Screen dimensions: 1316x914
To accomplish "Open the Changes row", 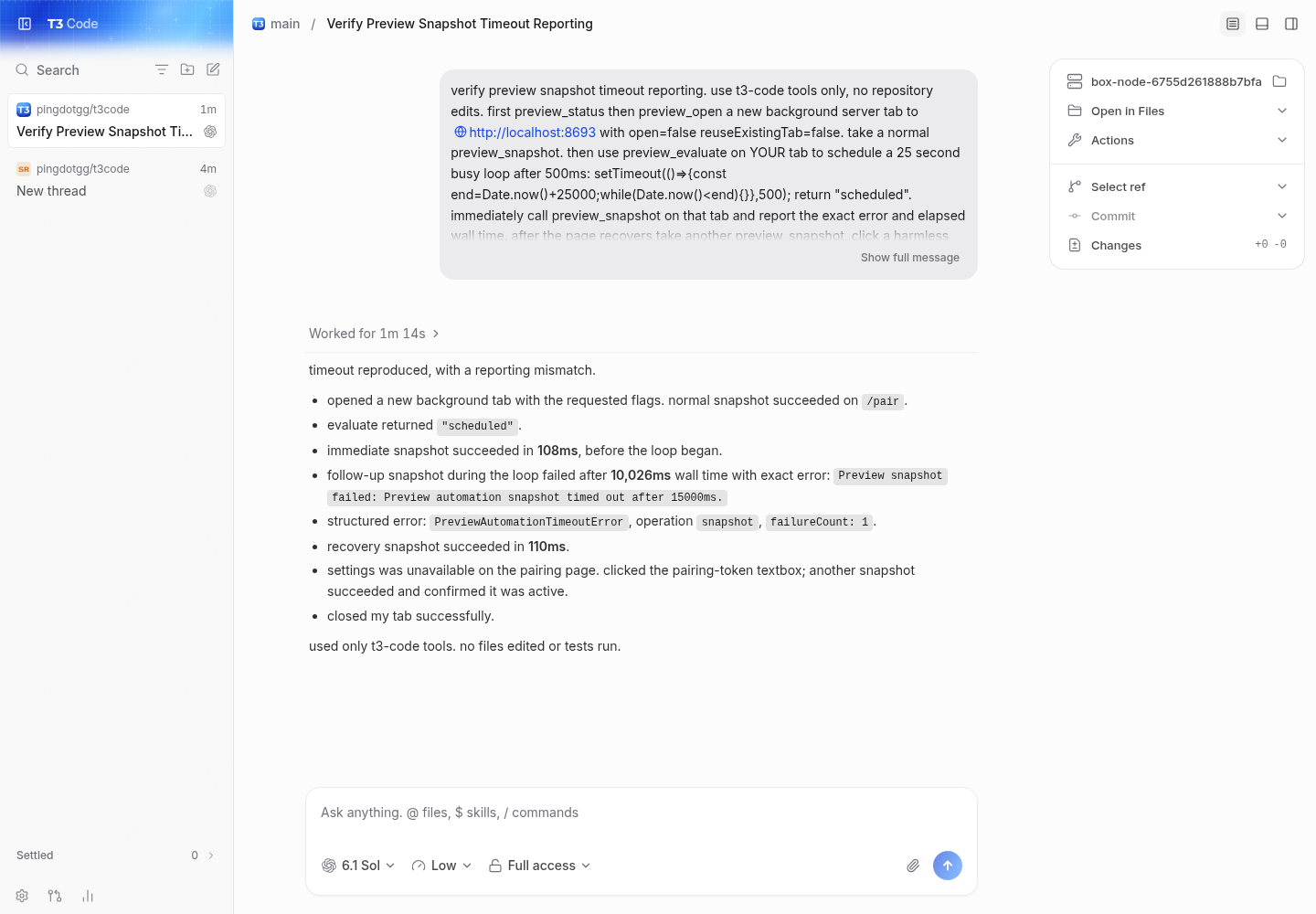I will [1177, 245].
